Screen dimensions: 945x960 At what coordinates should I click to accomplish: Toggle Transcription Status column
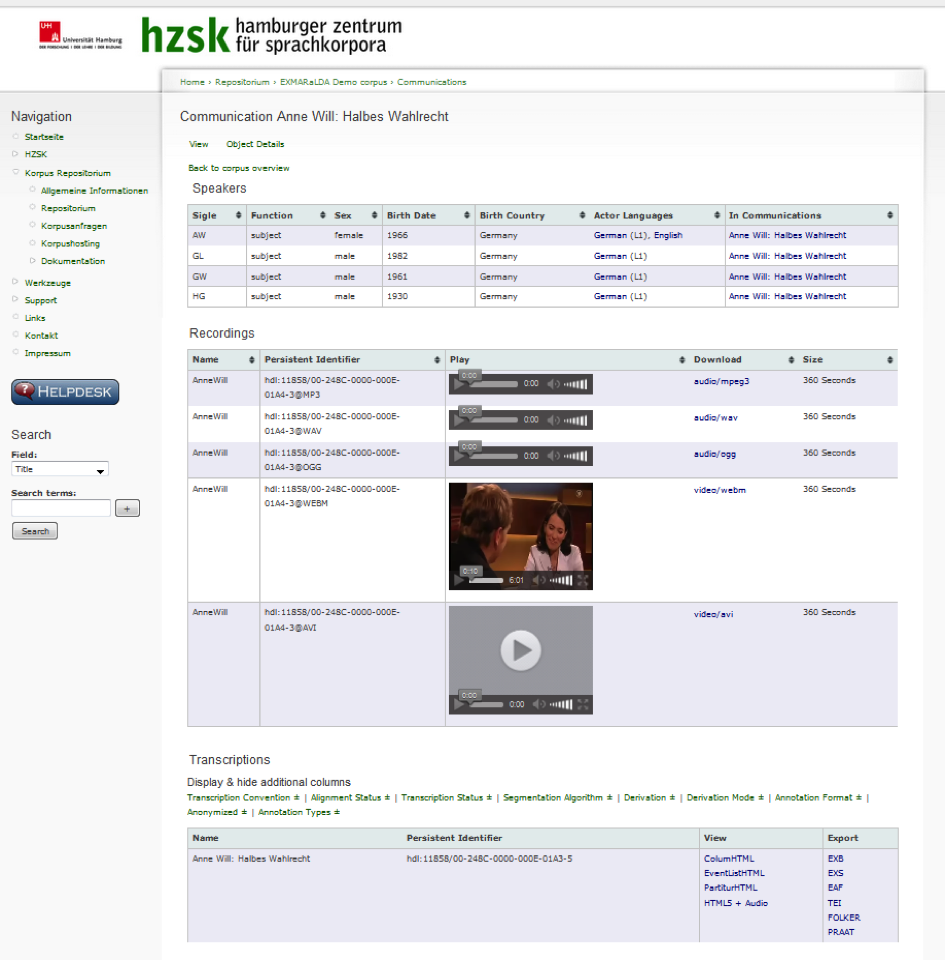pyautogui.click(x=446, y=798)
